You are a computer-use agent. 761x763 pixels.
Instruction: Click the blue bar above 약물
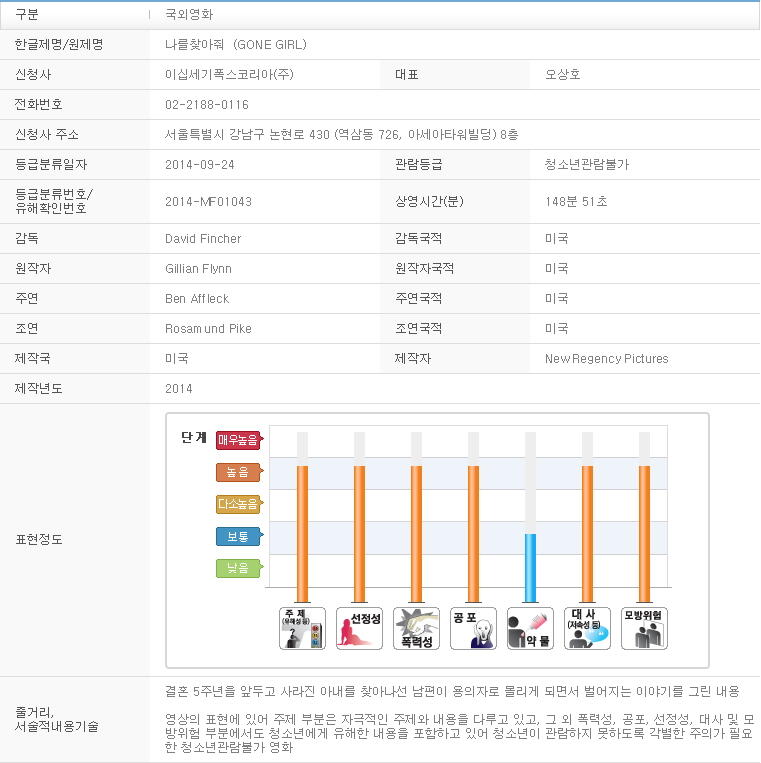click(x=530, y=568)
